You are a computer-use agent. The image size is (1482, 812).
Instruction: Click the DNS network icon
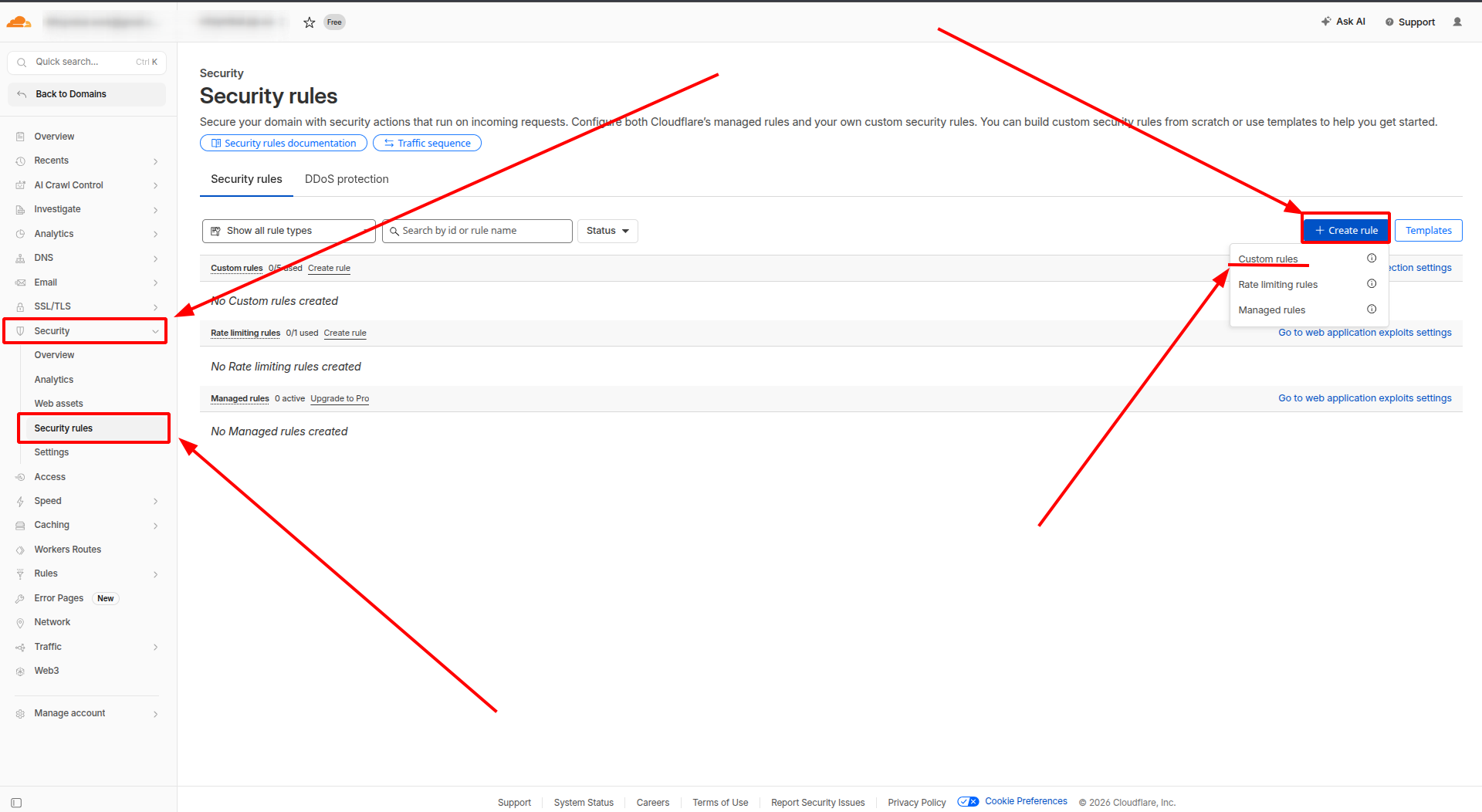pos(21,259)
